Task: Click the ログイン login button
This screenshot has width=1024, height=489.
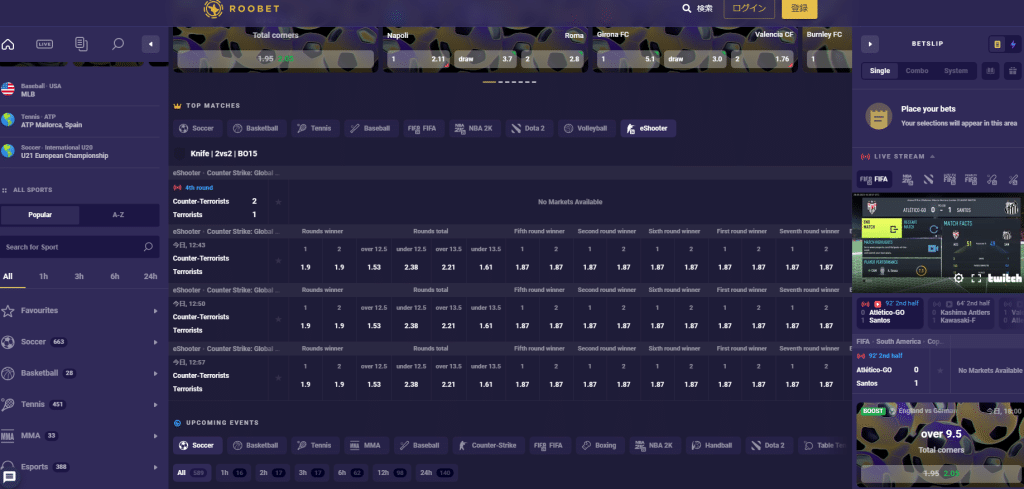Action: (x=749, y=8)
